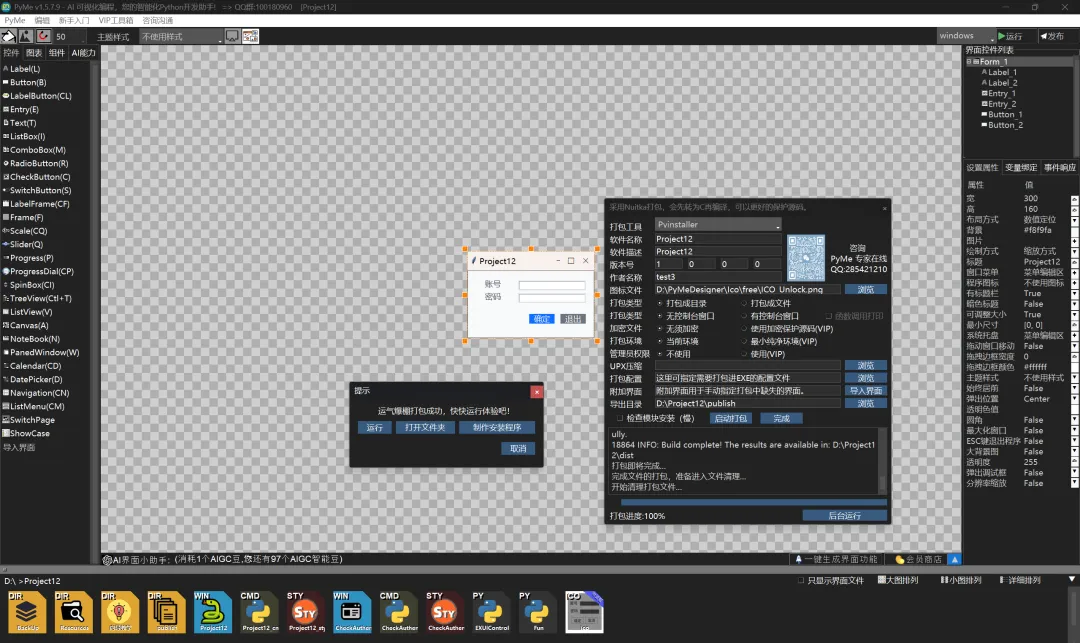The height and width of the screenshot is (643, 1080).
Task: Open the VIP工具箱 menu
Action: (x=116, y=21)
